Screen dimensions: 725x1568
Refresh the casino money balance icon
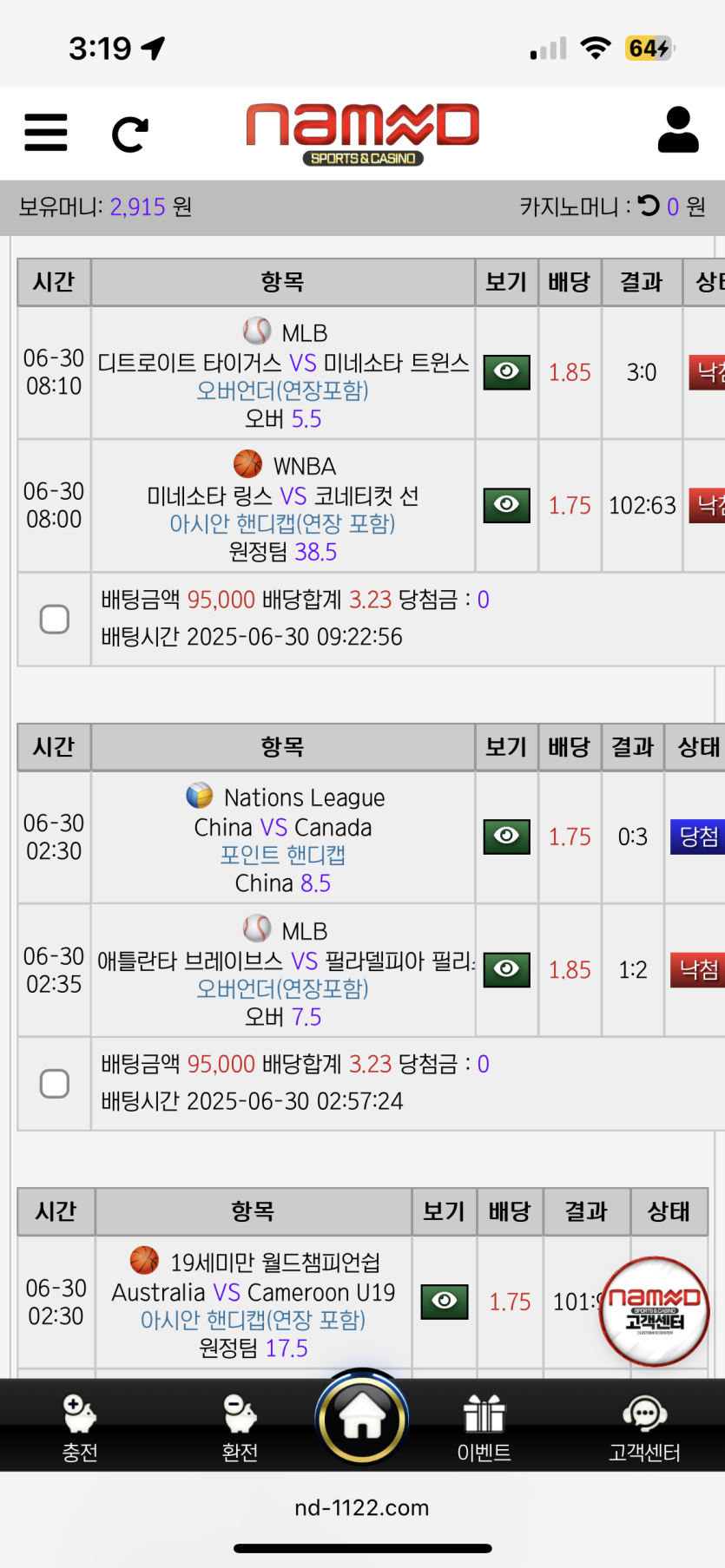(649, 206)
